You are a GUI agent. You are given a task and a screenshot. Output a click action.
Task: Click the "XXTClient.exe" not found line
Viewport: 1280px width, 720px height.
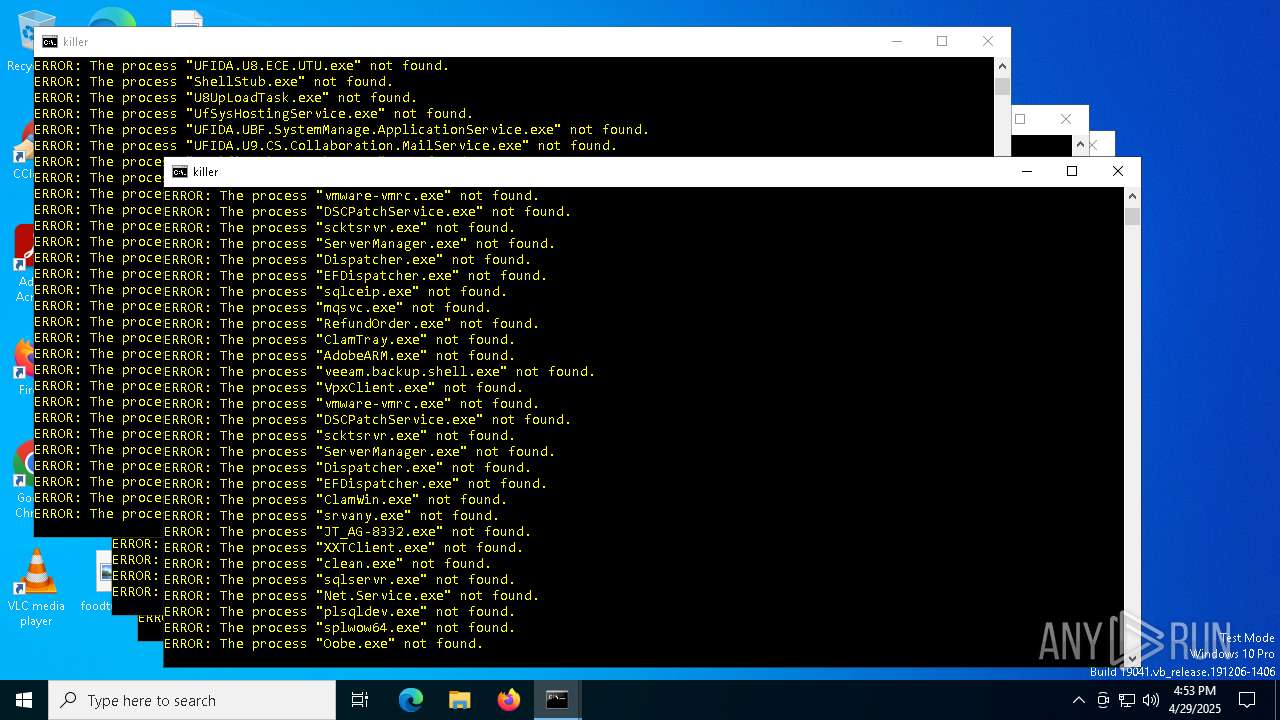coord(343,548)
